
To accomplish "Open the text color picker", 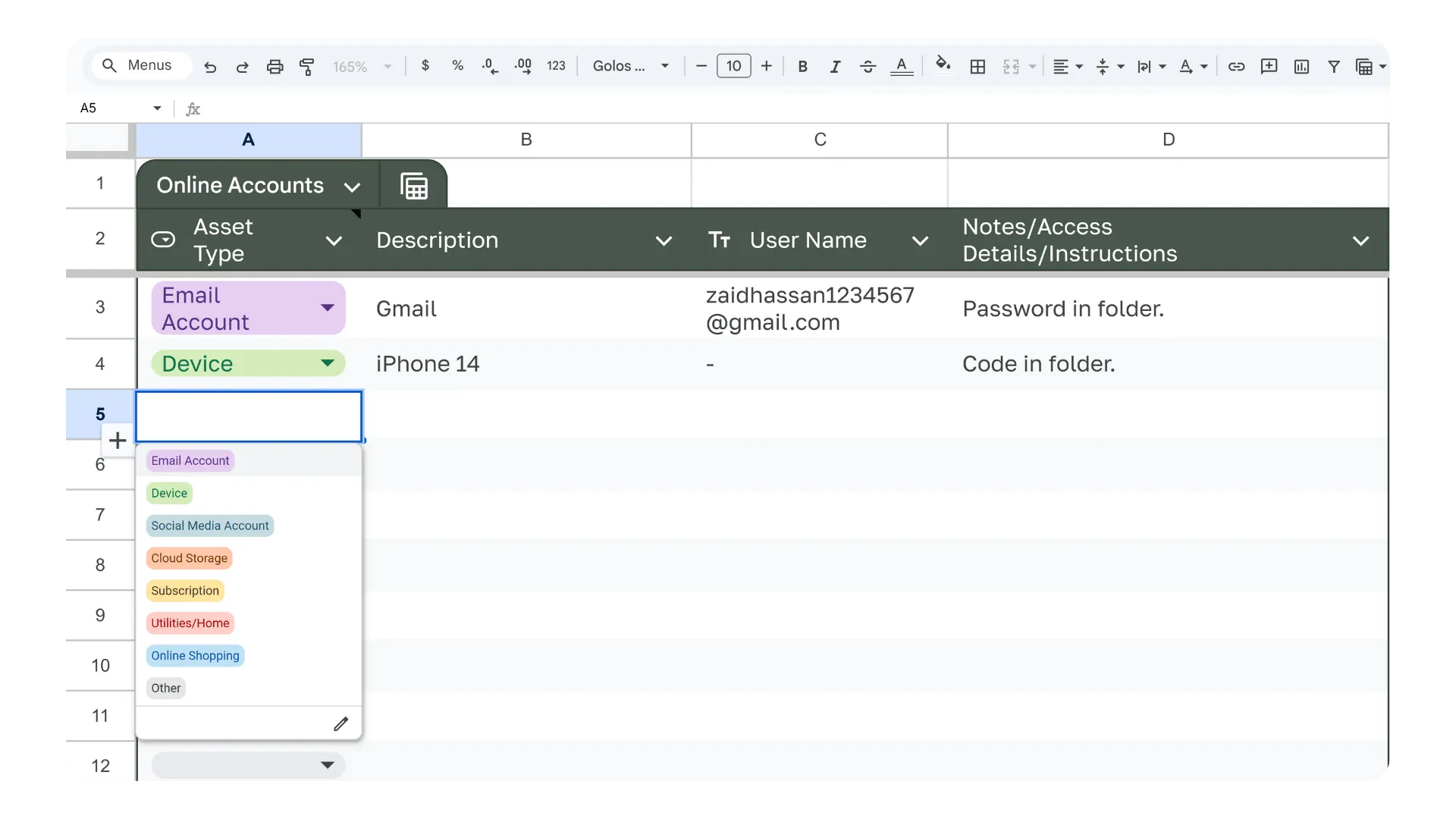I will click(x=901, y=67).
